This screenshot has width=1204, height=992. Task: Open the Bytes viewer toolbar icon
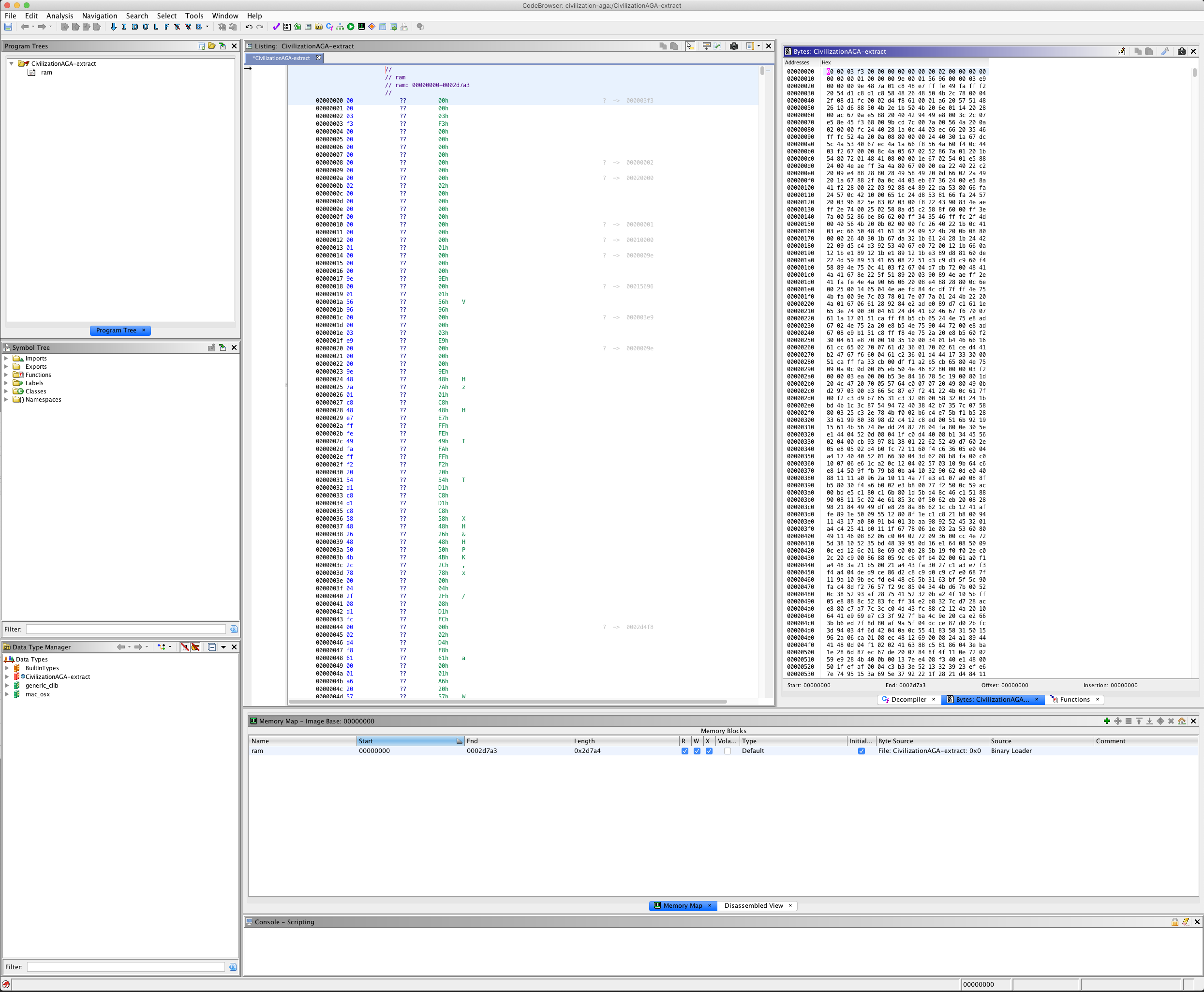287,27
